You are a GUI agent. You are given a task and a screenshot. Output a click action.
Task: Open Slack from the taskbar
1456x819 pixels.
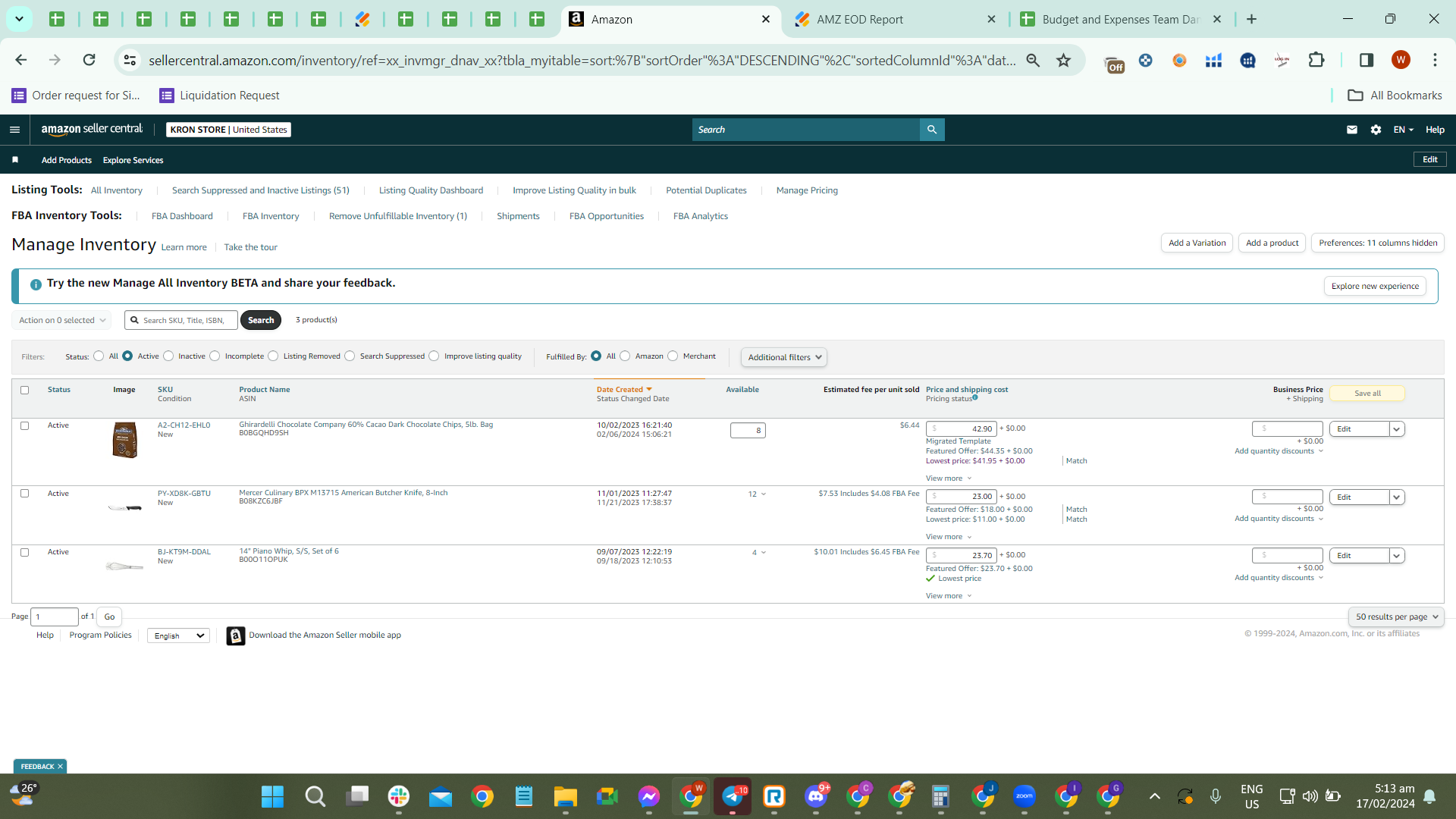click(398, 796)
